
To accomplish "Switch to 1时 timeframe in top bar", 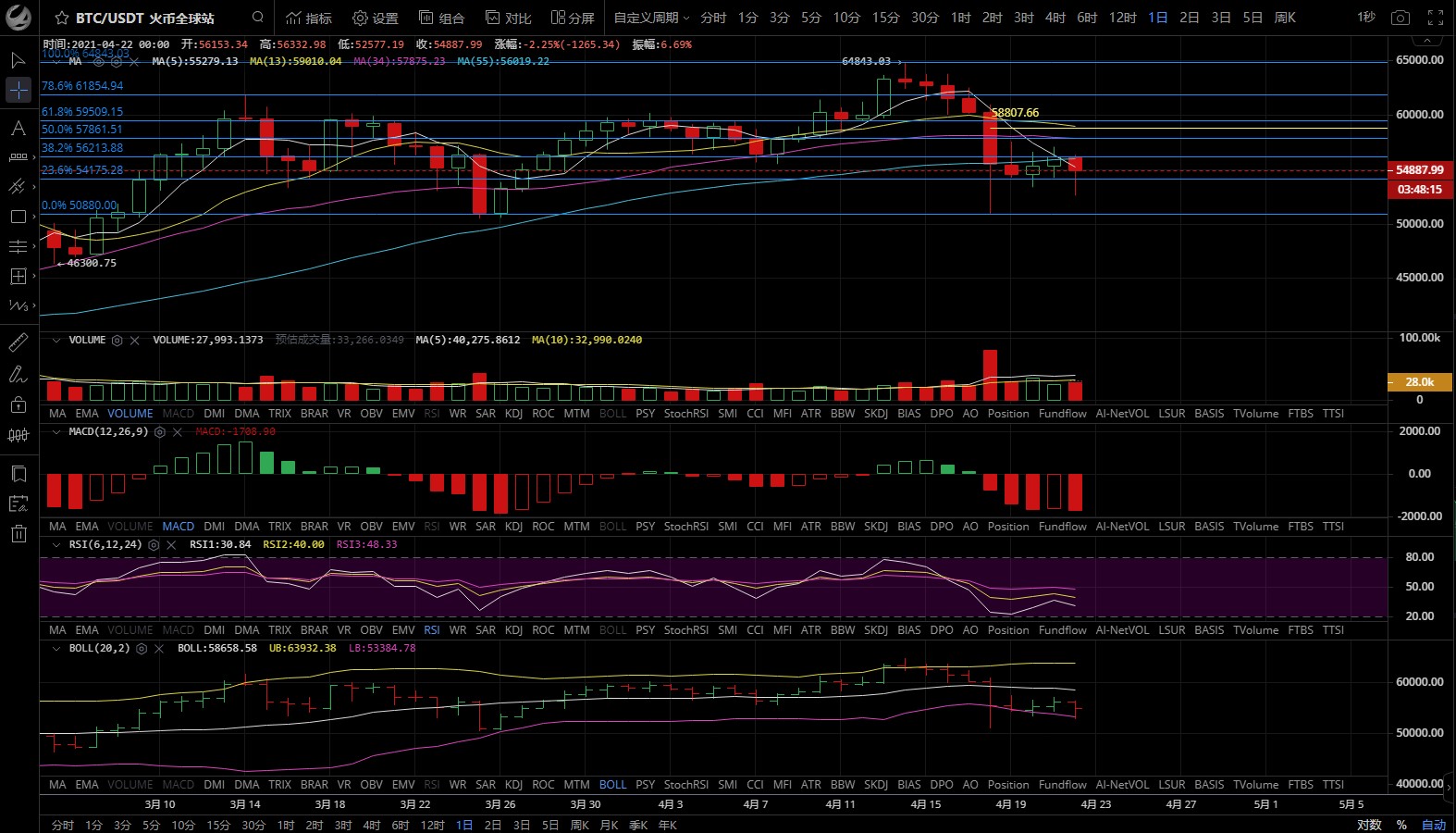I will (960, 18).
